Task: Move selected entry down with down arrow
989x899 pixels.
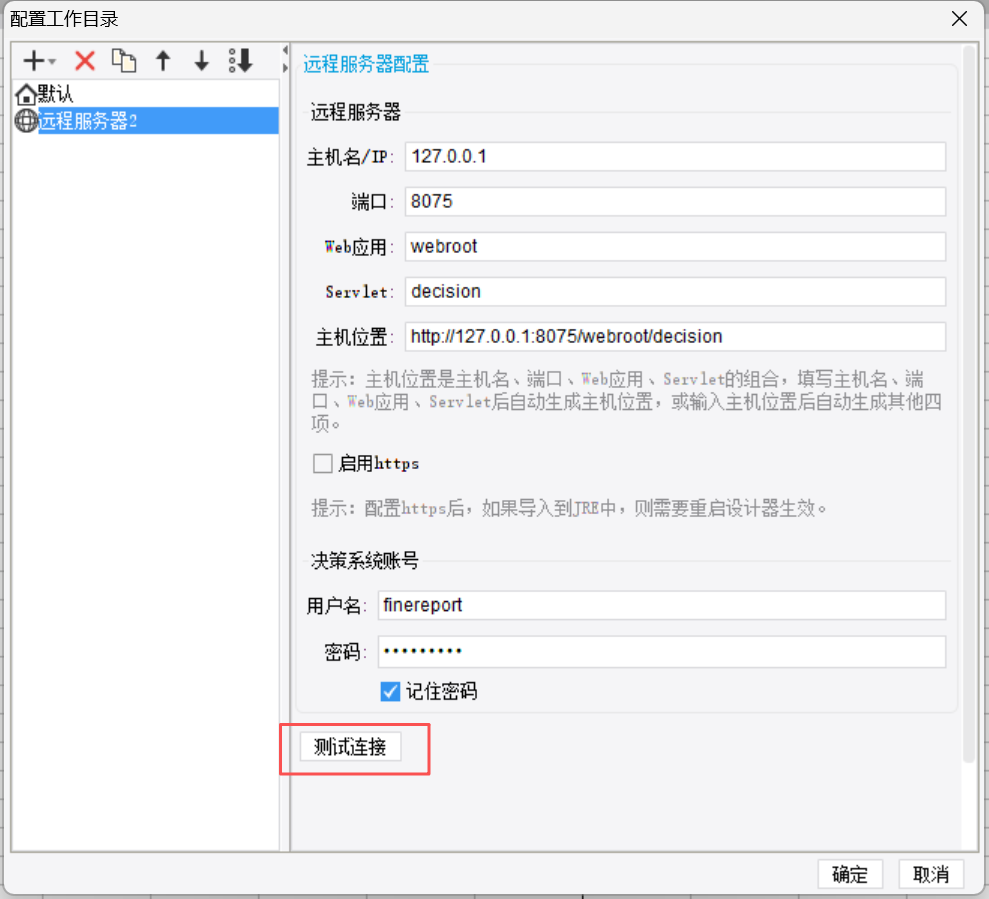Action: pyautogui.click(x=202, y=61)
